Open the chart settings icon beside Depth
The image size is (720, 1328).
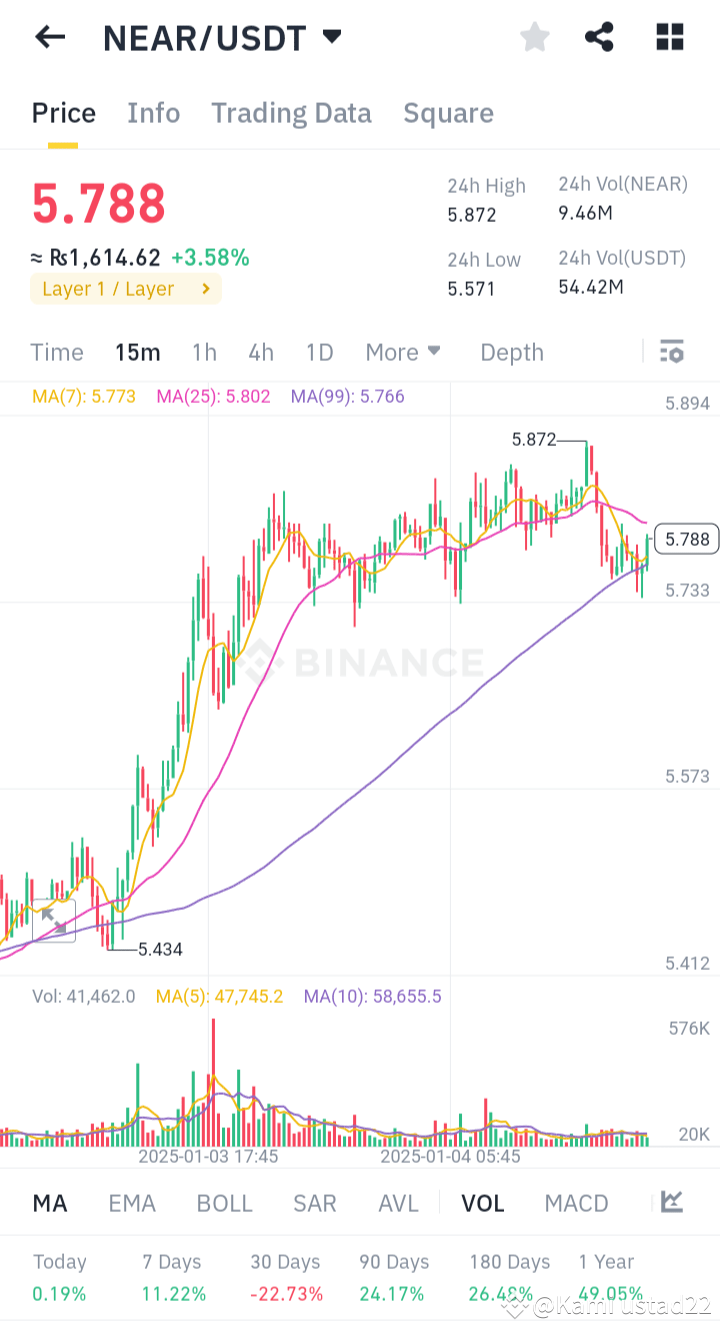(671, 351)
